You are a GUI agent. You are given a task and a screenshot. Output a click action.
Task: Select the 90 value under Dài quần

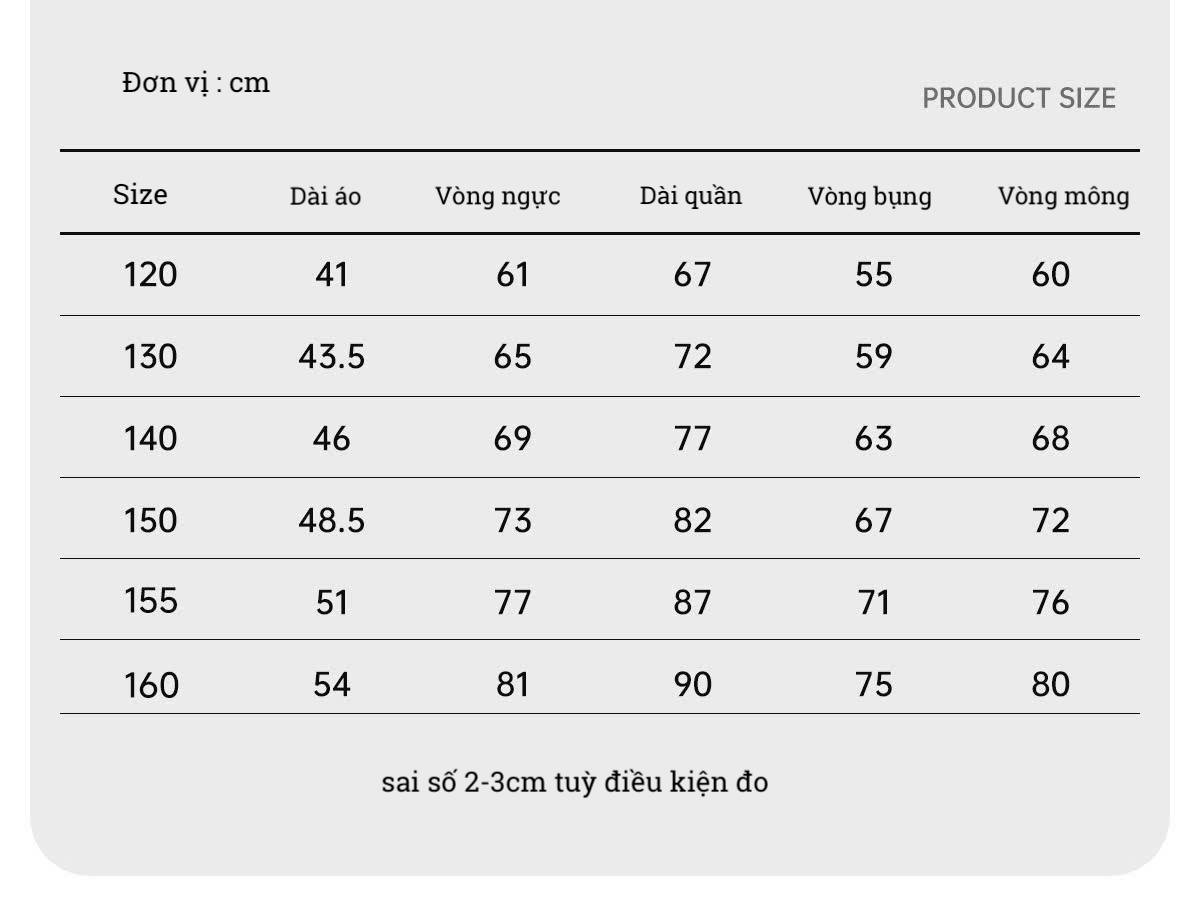tap(692, 684)
